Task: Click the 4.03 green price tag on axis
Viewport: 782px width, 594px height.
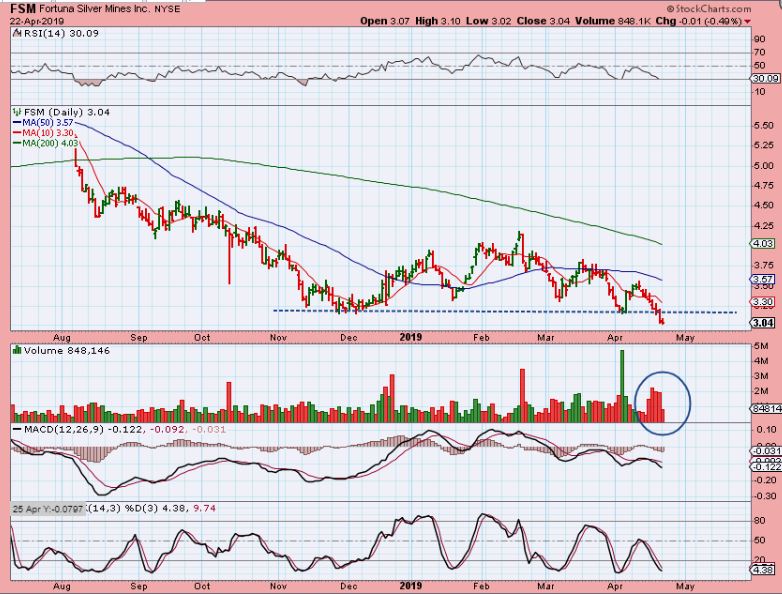Action: pos(765,243)
